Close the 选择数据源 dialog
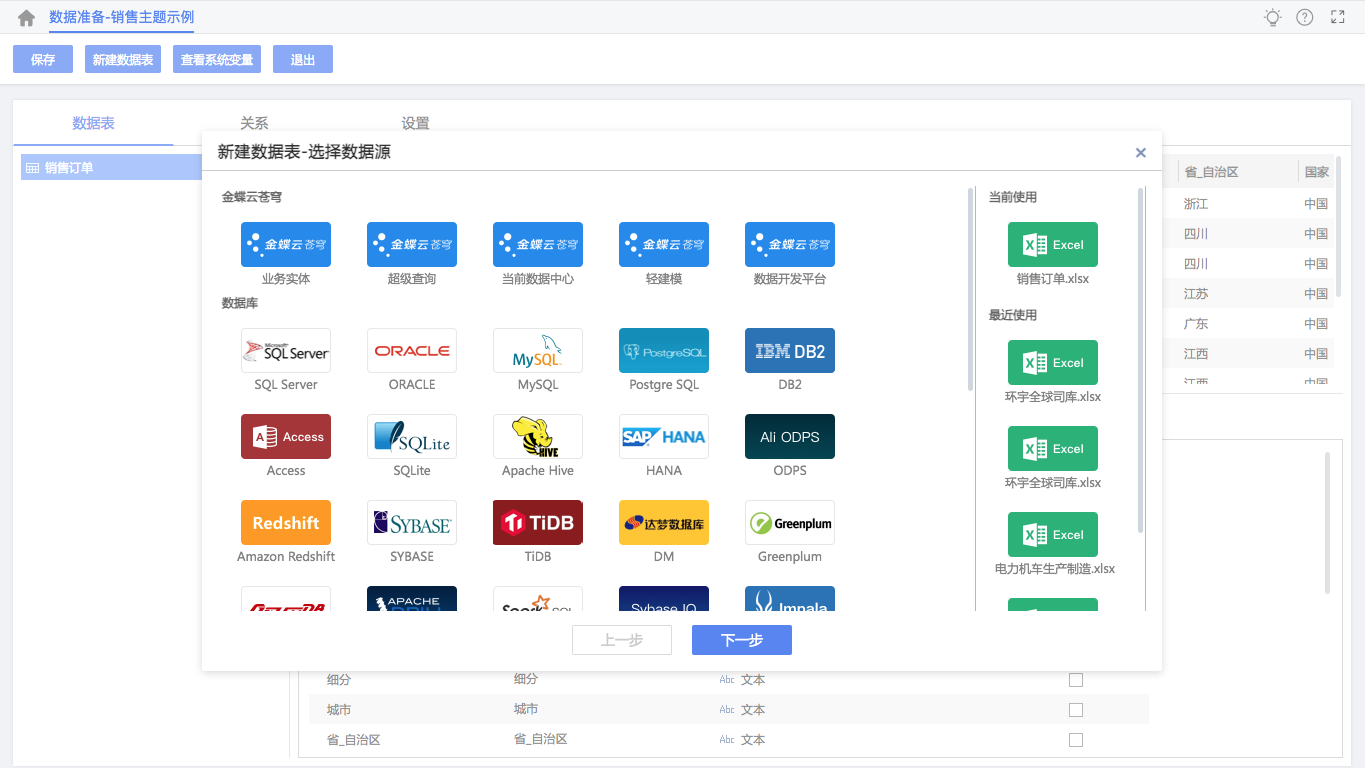This screenshot has width=1365, height=768. click(1141, 153)
